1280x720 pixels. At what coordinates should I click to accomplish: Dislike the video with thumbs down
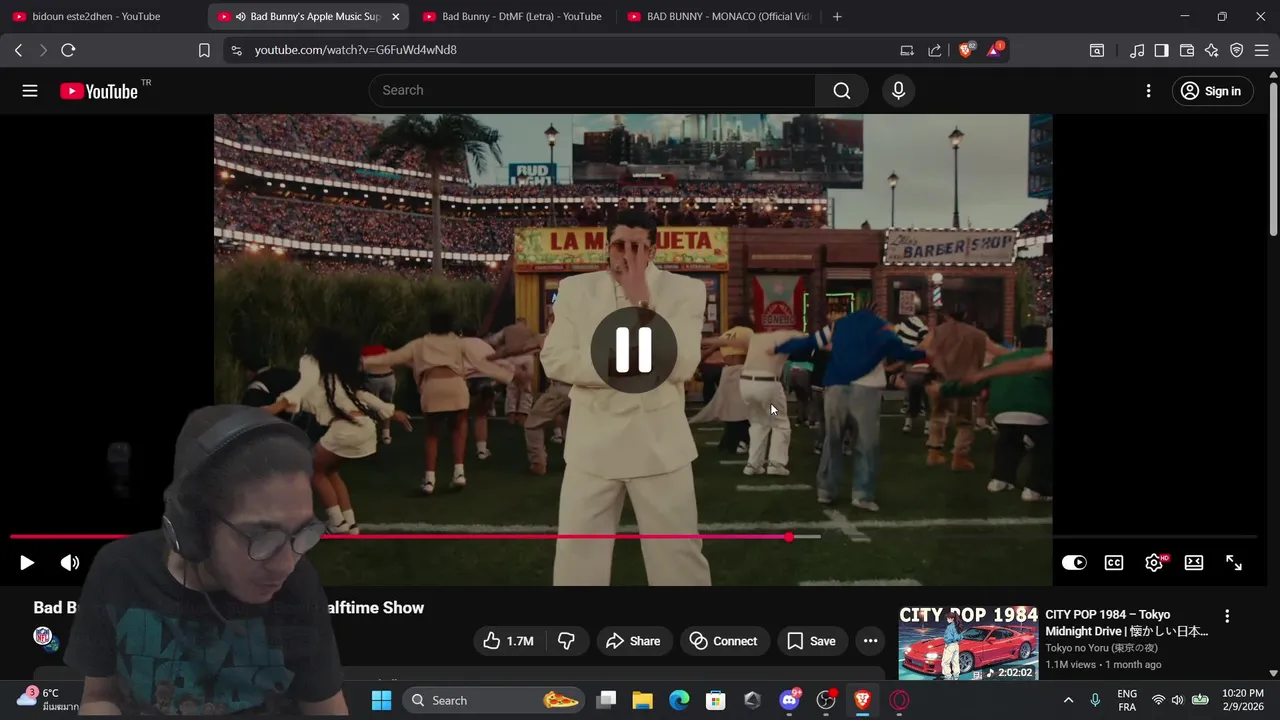[x=566, y=641]
